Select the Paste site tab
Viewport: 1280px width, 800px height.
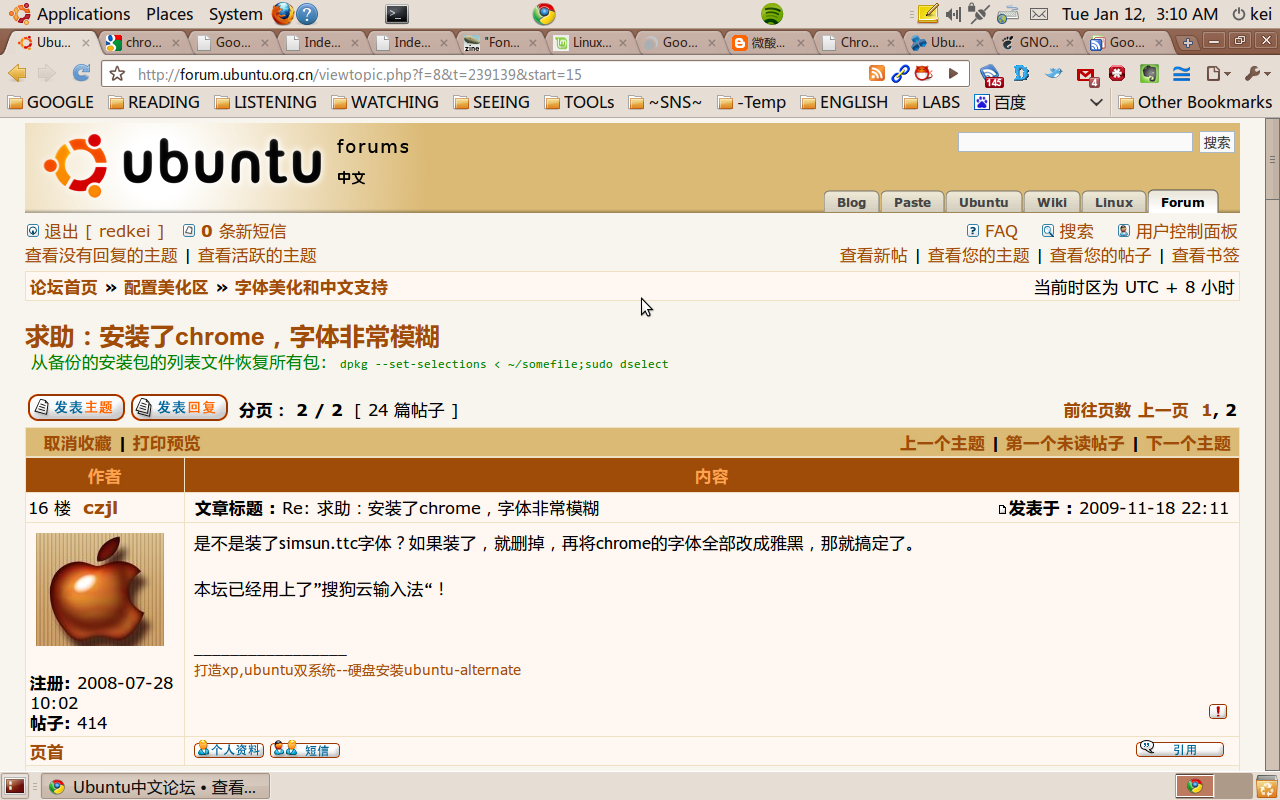(912, 202)
